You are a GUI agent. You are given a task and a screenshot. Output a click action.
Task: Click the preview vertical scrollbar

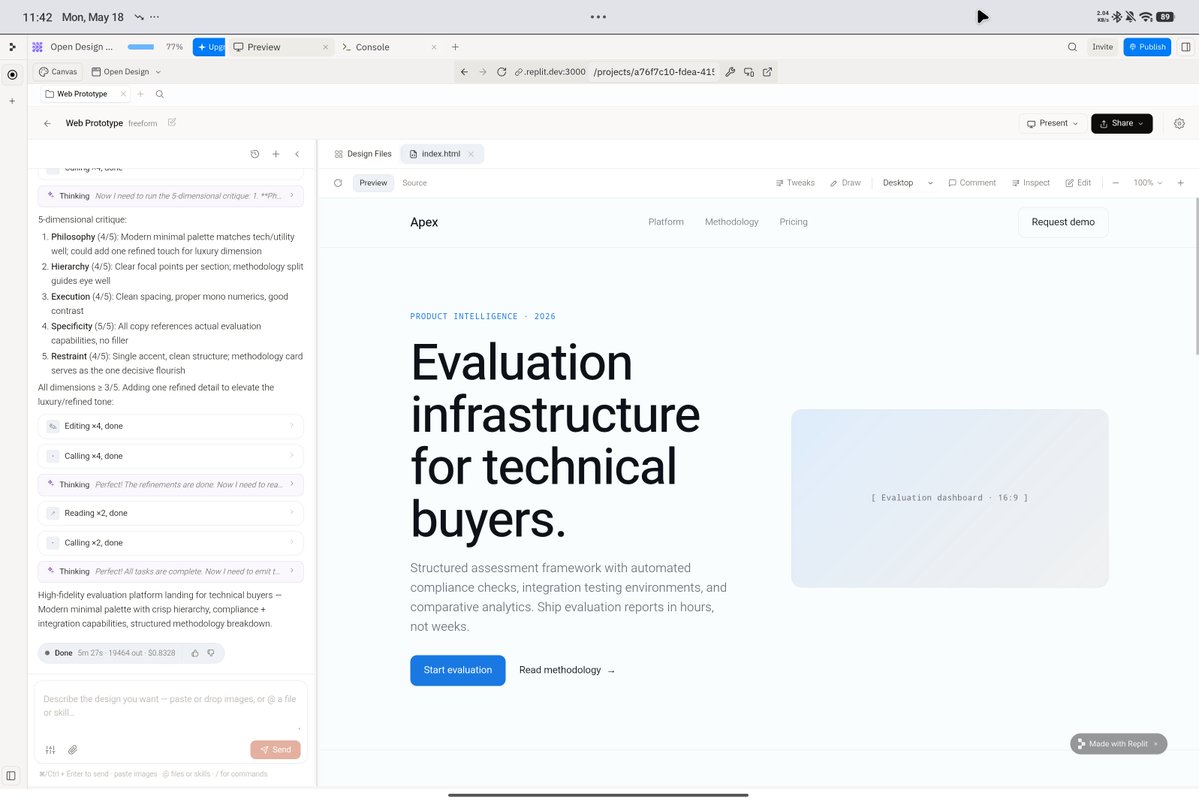[x=1196, y=275]
